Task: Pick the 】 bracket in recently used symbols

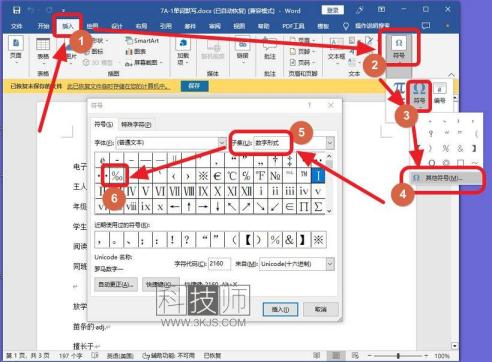Action: (x=303, y=240)
